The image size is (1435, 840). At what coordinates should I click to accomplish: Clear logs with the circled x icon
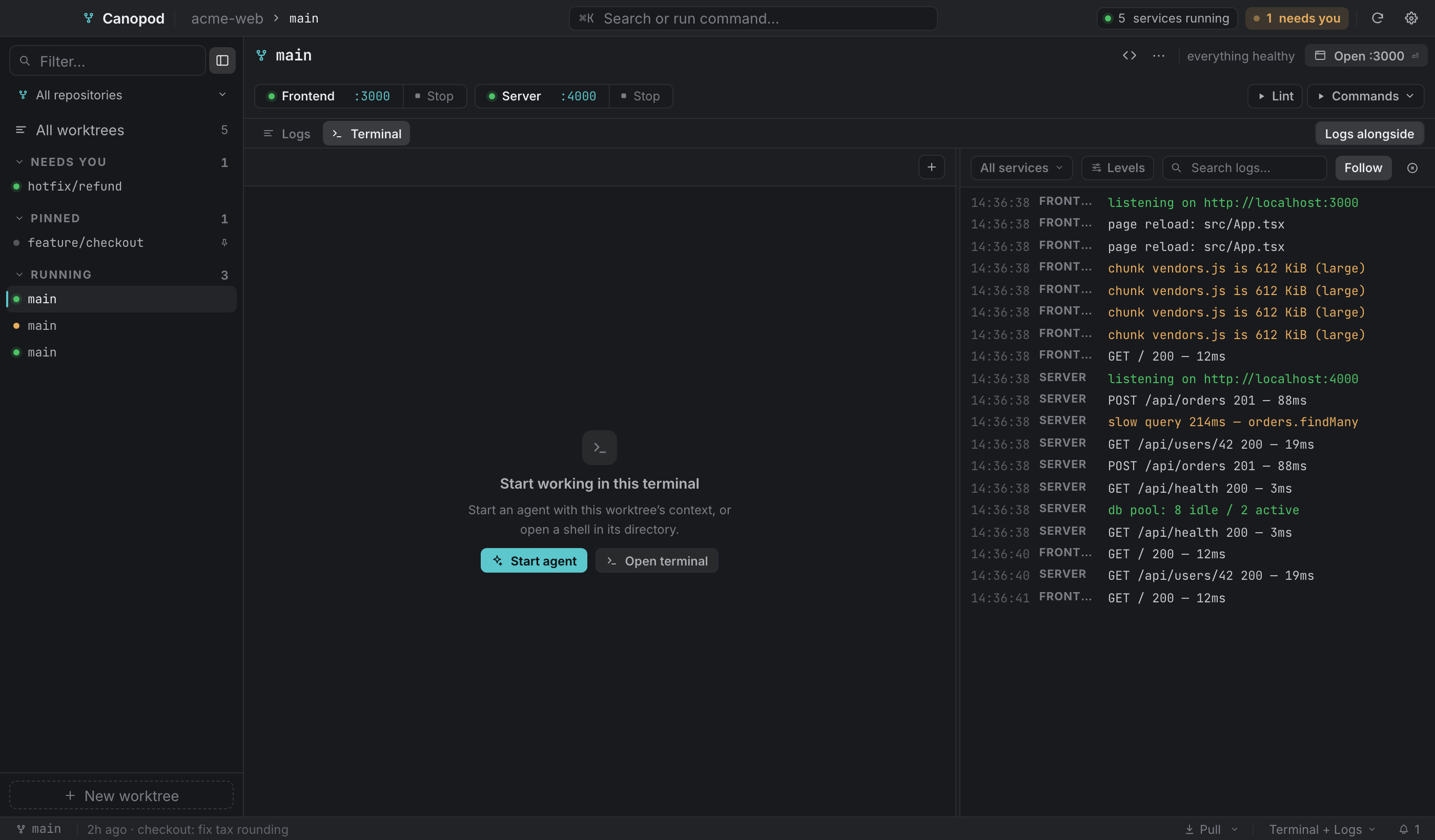(1412, 168)
